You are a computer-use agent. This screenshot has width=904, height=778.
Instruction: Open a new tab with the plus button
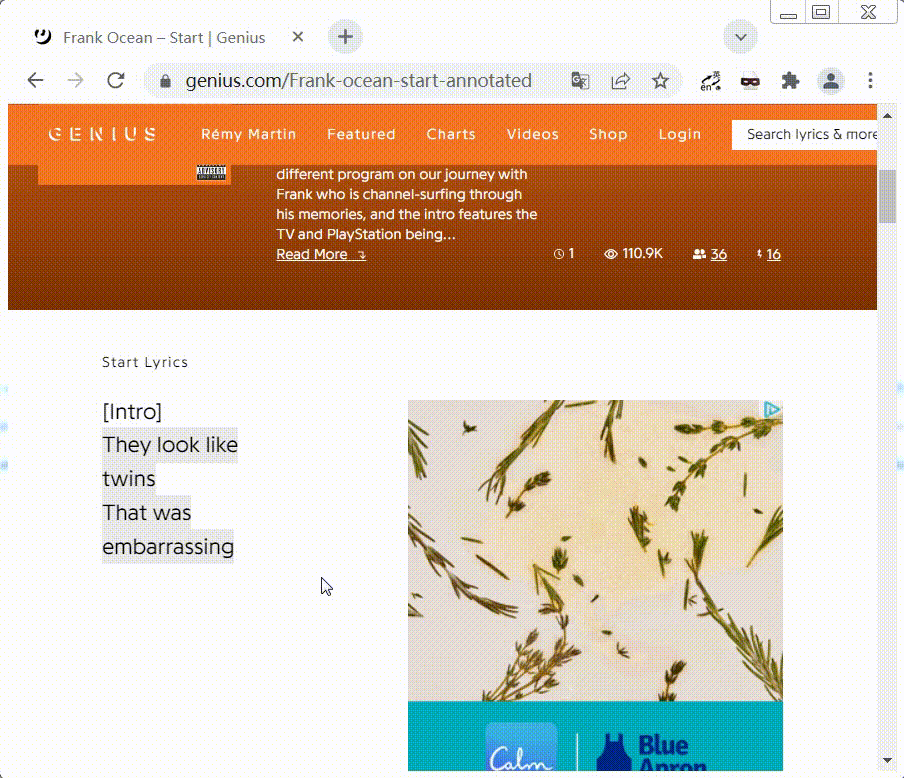coord(345,37)
